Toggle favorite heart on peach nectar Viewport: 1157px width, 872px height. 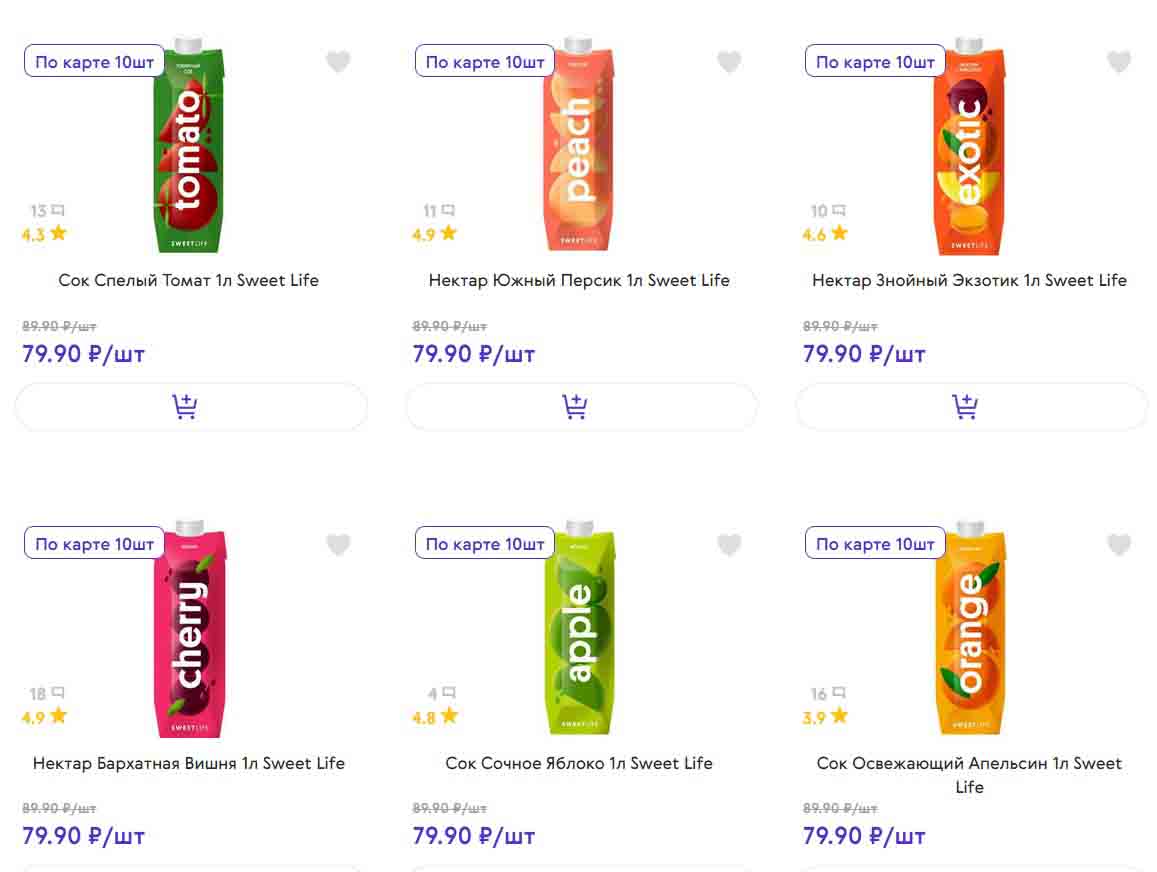(729, 62)
